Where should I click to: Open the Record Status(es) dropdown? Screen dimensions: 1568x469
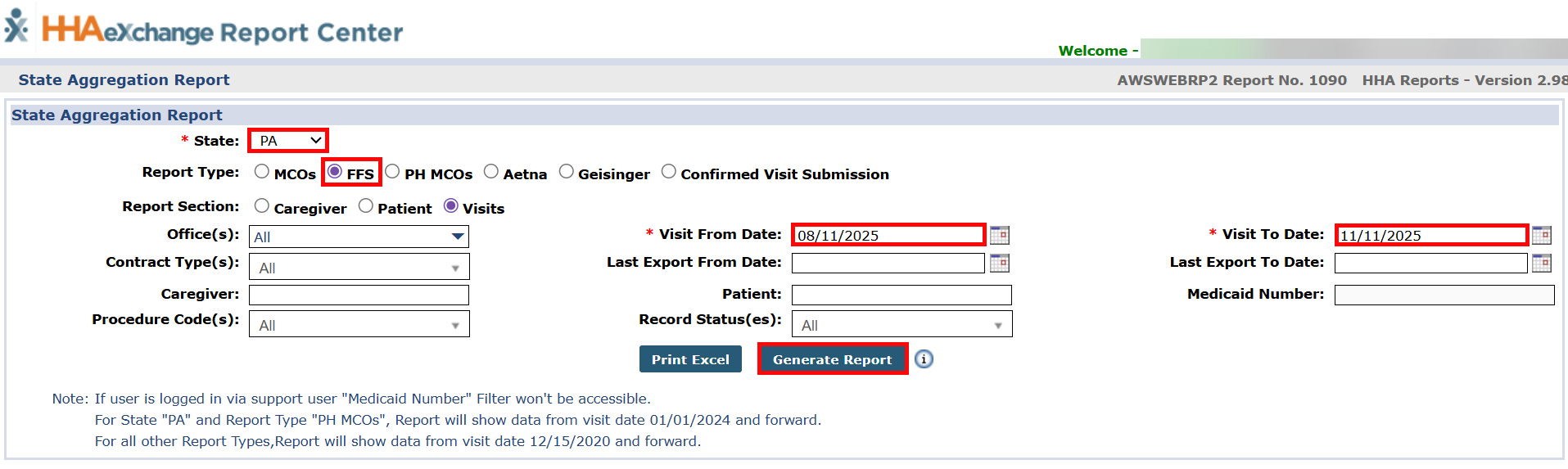point(901,325)
